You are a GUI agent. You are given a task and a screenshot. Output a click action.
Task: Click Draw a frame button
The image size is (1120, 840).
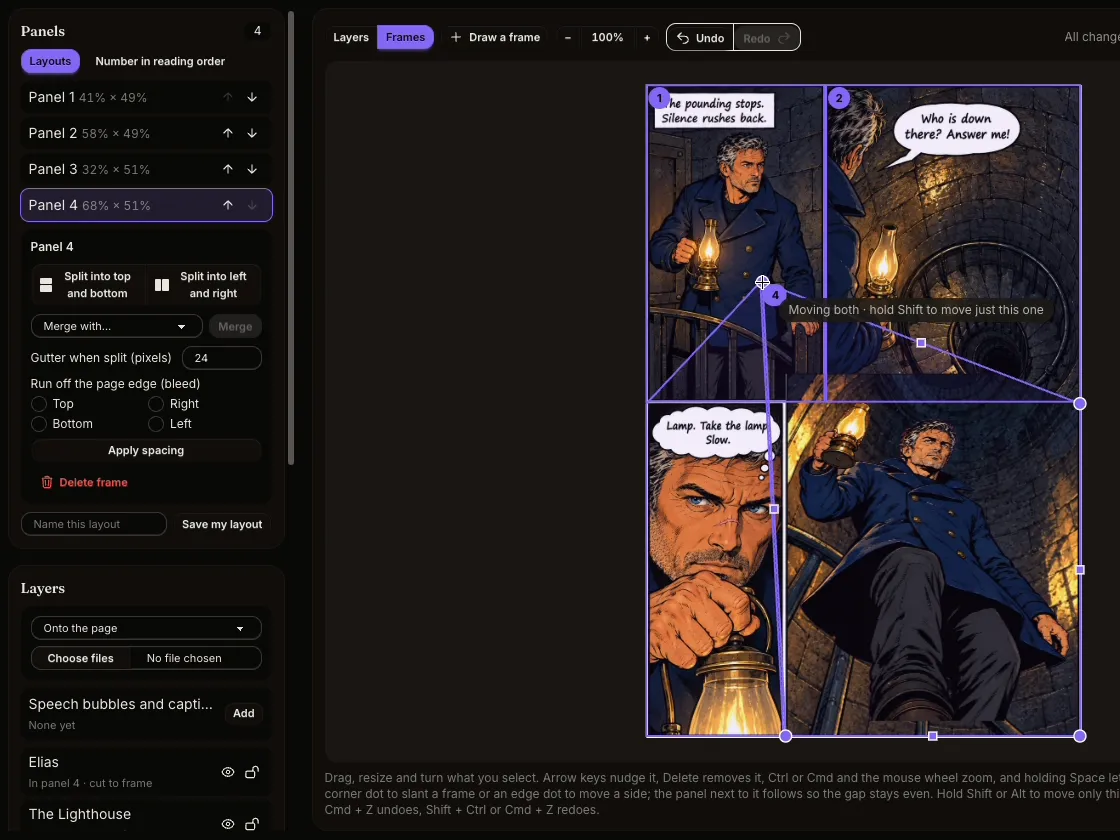495,37
